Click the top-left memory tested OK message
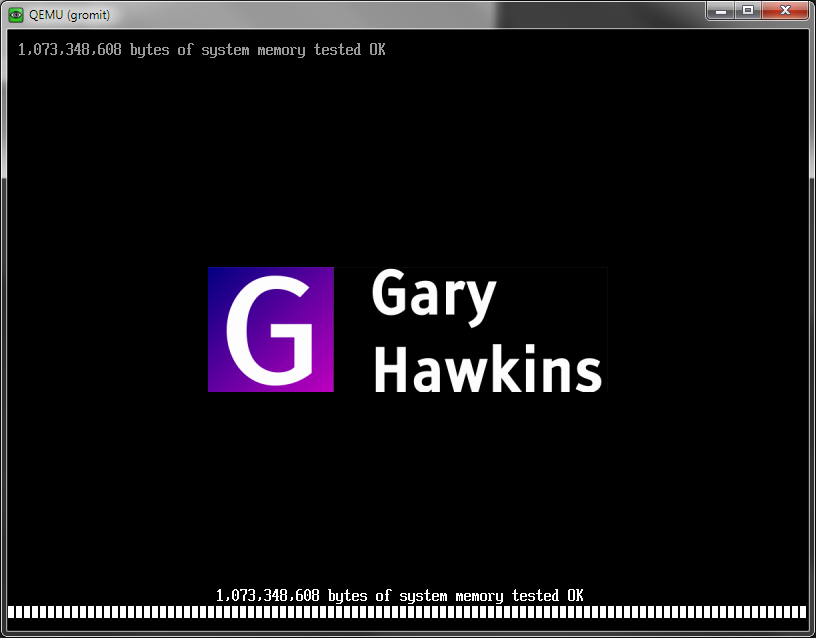 click(x=201, y=50)
